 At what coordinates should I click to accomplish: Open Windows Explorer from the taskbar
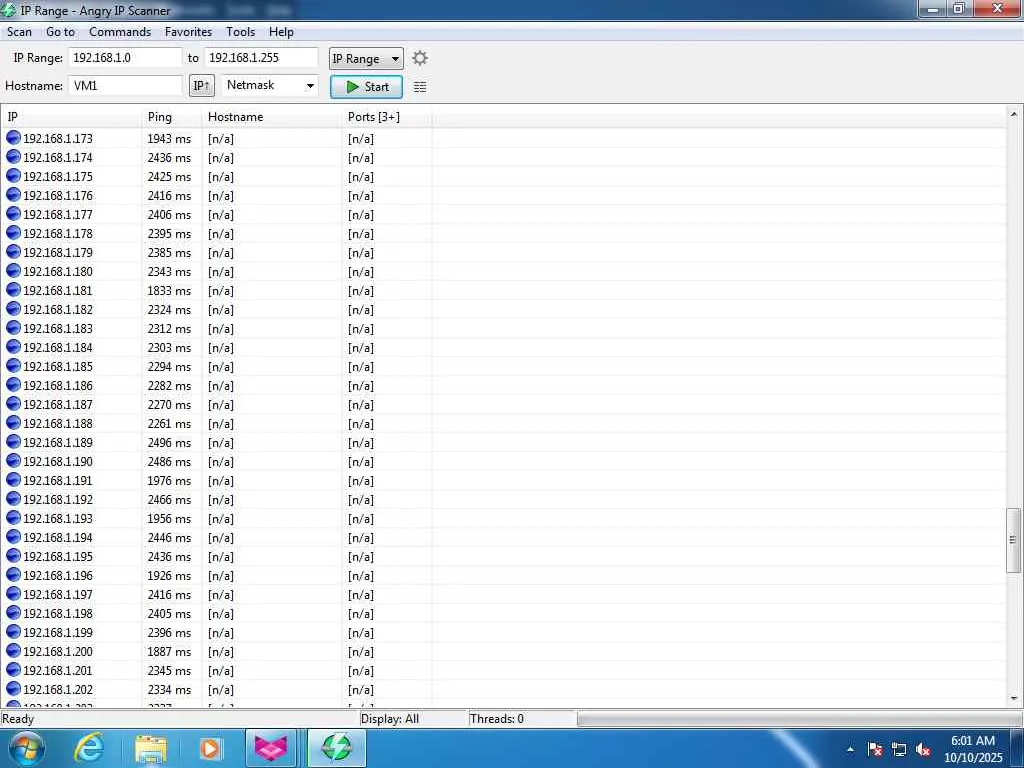click(x=151, y=748)
